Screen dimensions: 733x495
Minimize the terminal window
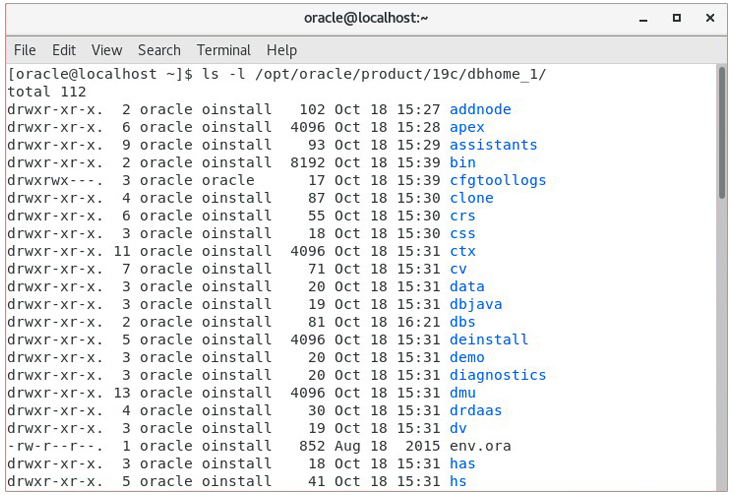coord(643,19)
